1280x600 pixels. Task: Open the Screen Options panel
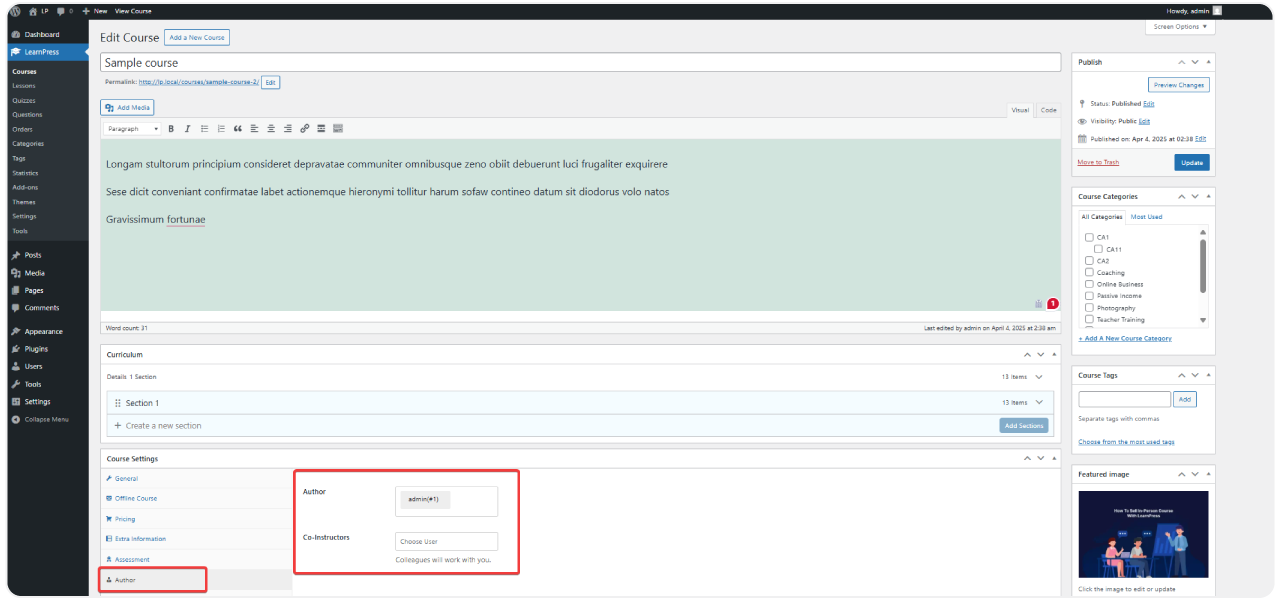point(1180,27)
